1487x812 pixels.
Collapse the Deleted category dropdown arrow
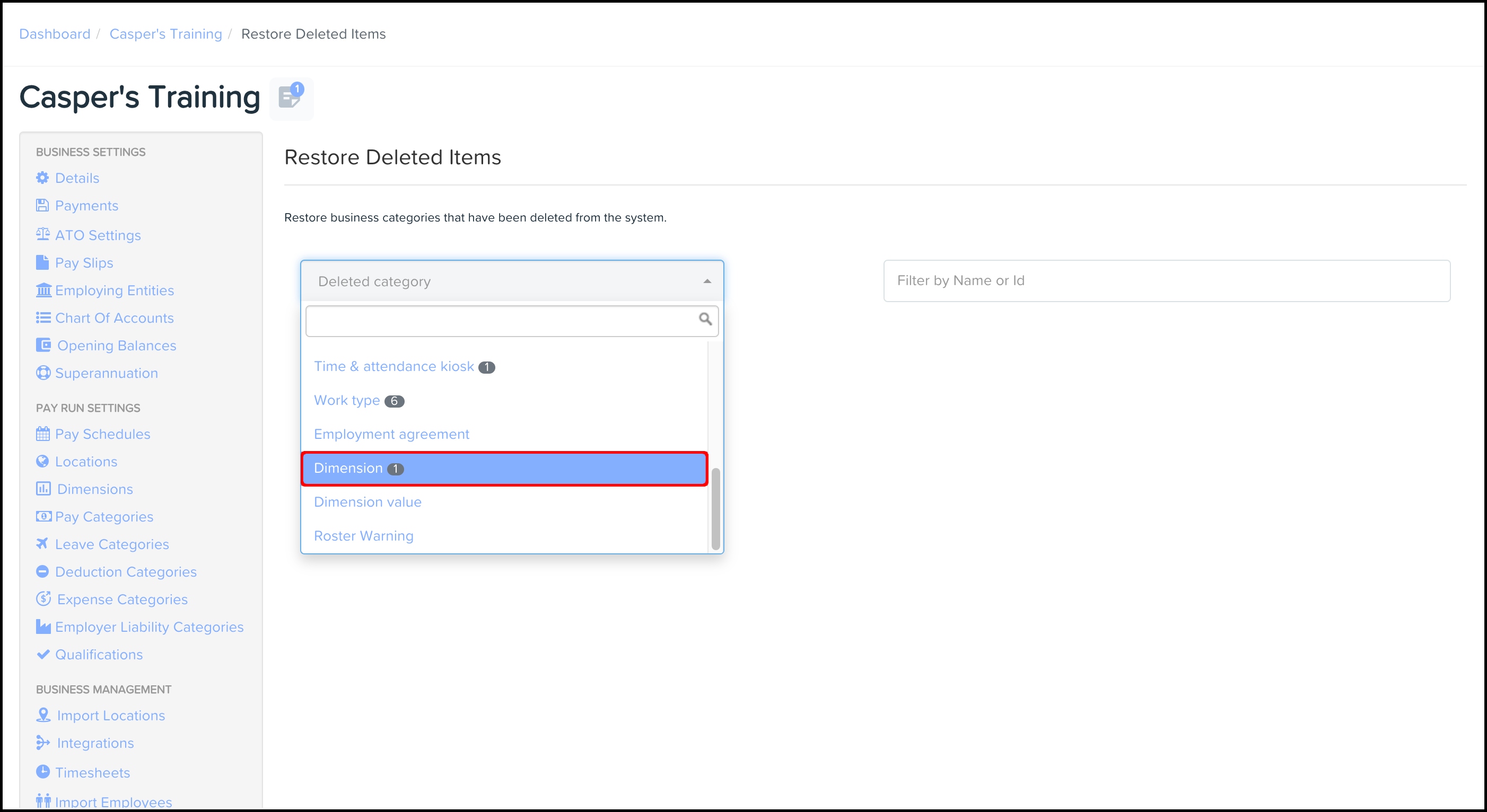click(x=707, y=281)
